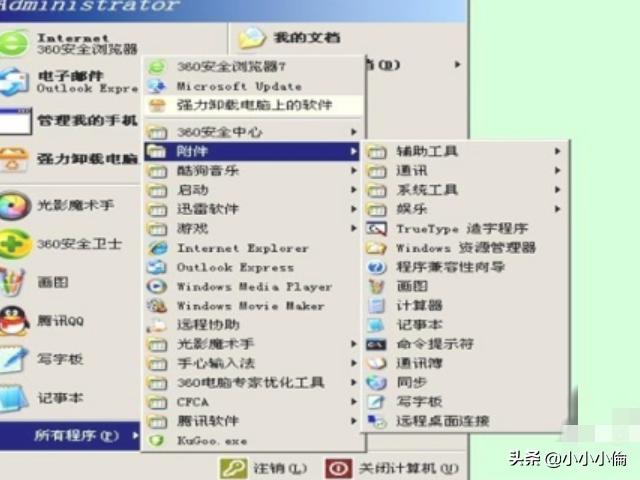Open 光影魔术手 folder in programs list

pos(252,344)
